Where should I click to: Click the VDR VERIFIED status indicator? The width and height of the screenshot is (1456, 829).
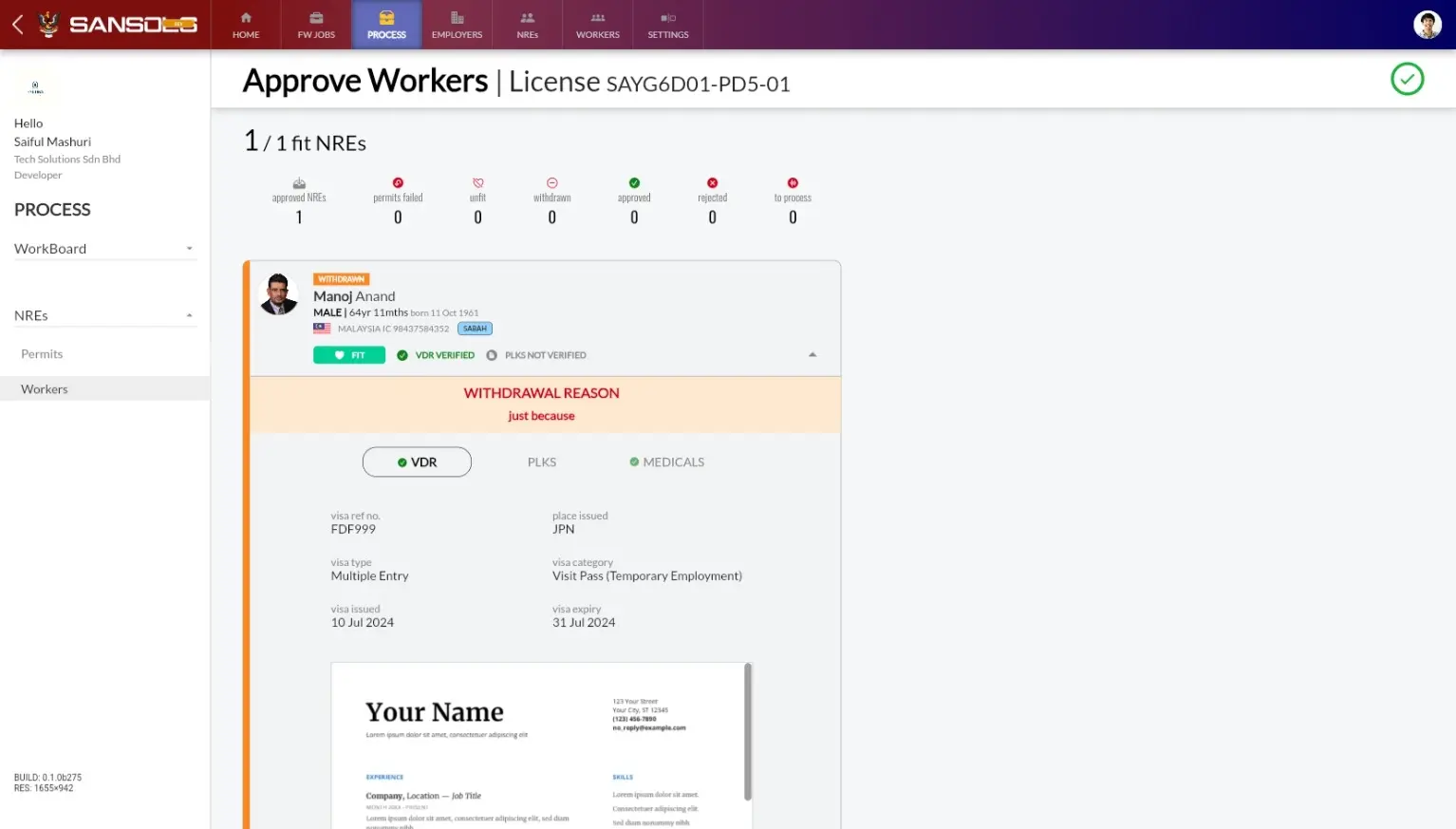[436, 355]
